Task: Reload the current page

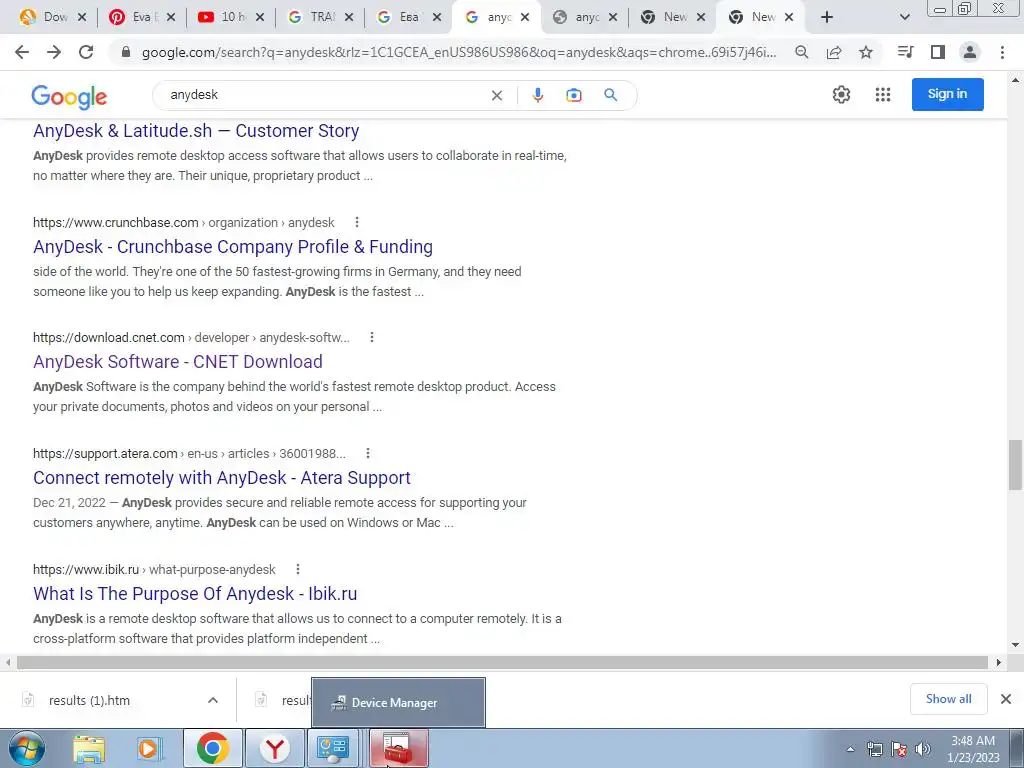Action: click(86, 52)
